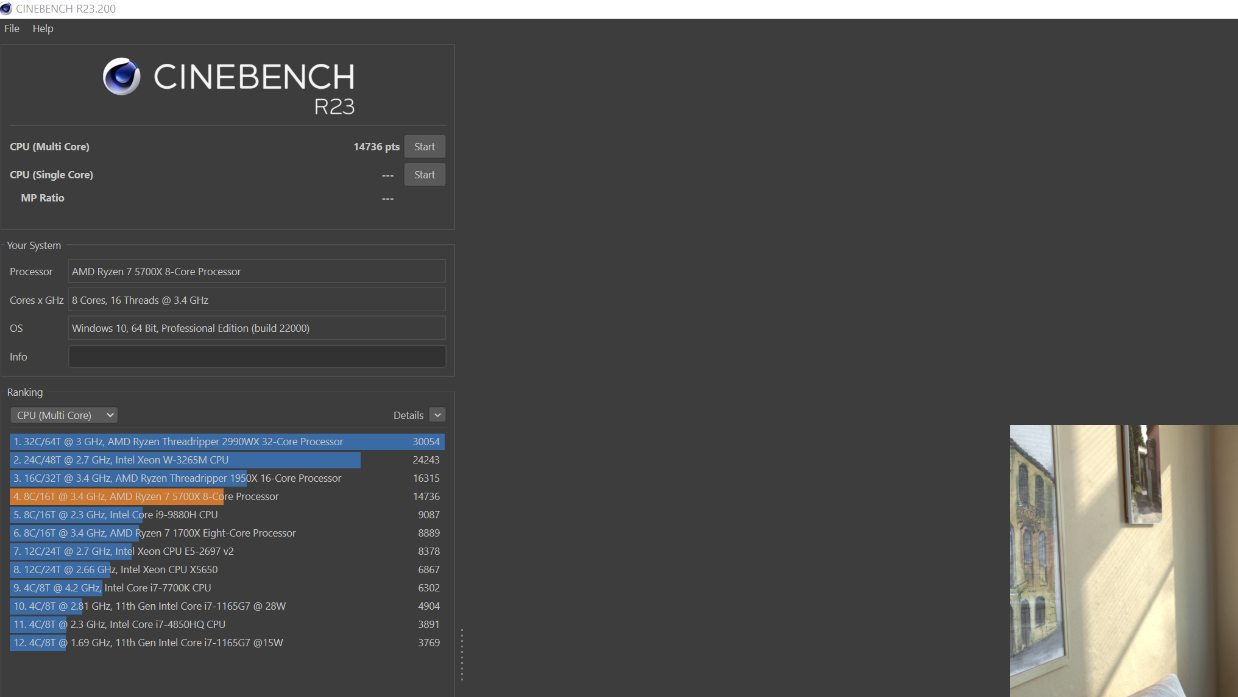Select the Processor field showing Ryzen 7 5700X
This screenshot has width=1238, height=697.
257,272
